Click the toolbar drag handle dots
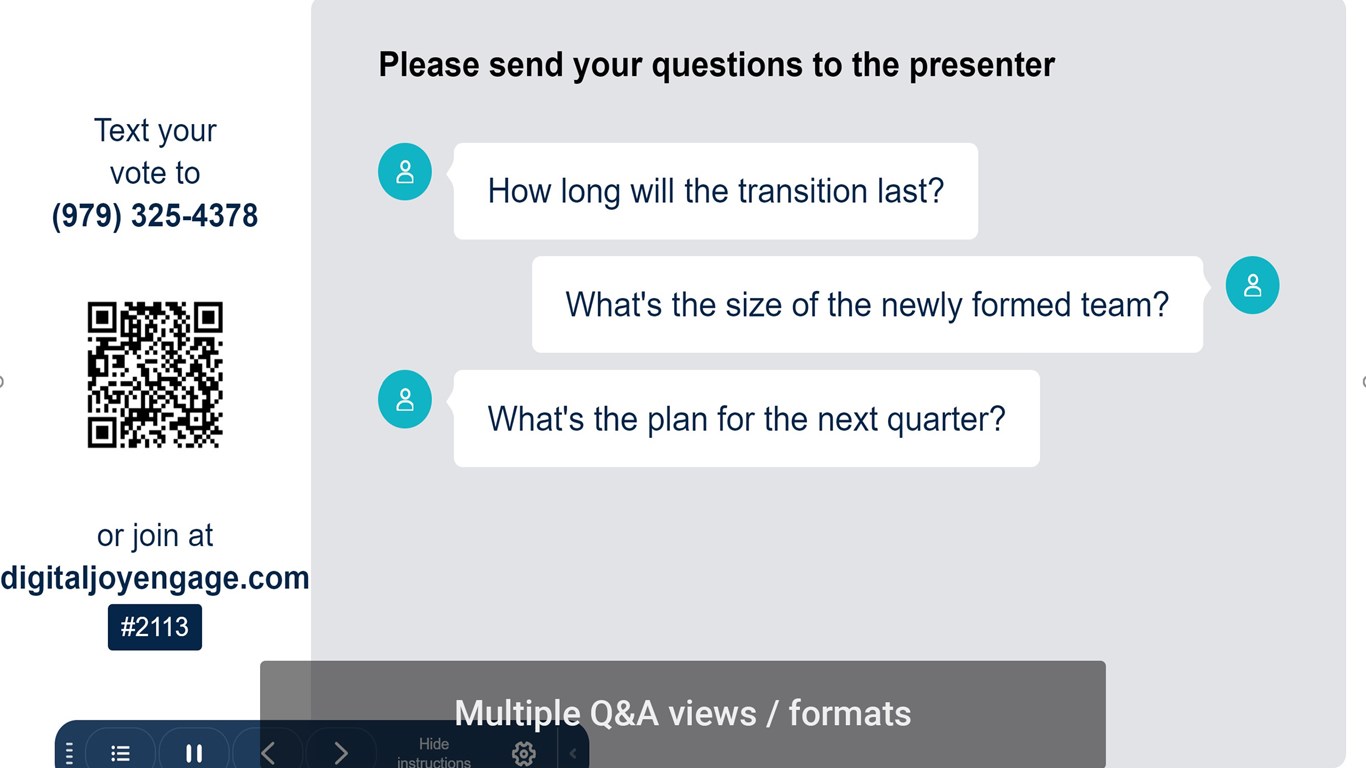The height and width of the screenshot is (768, 1366). [69, 753]
